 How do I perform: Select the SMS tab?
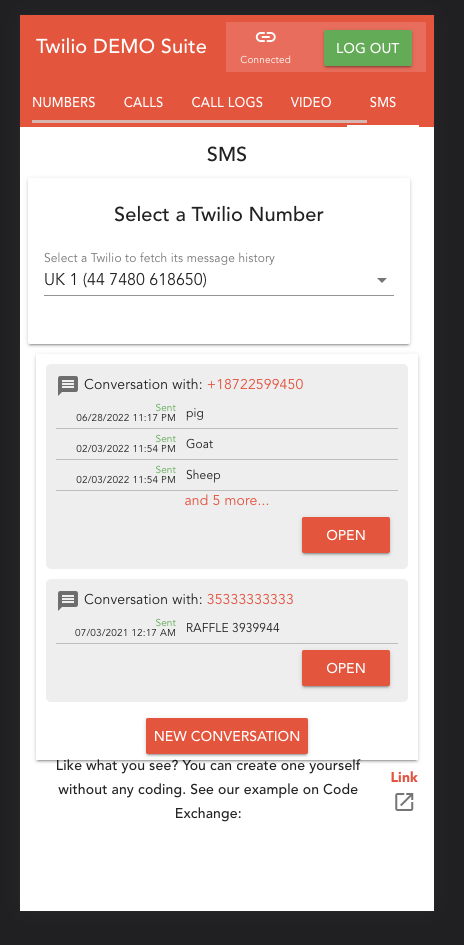tap(383, 102)
